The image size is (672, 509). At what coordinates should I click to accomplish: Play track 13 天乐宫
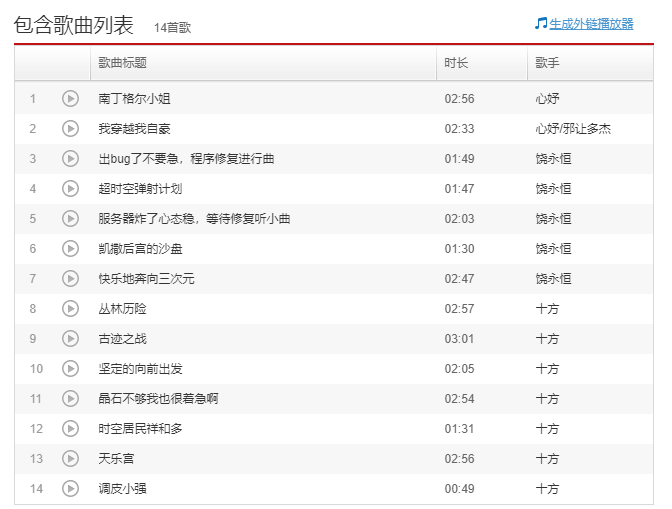tap(70, 458)
